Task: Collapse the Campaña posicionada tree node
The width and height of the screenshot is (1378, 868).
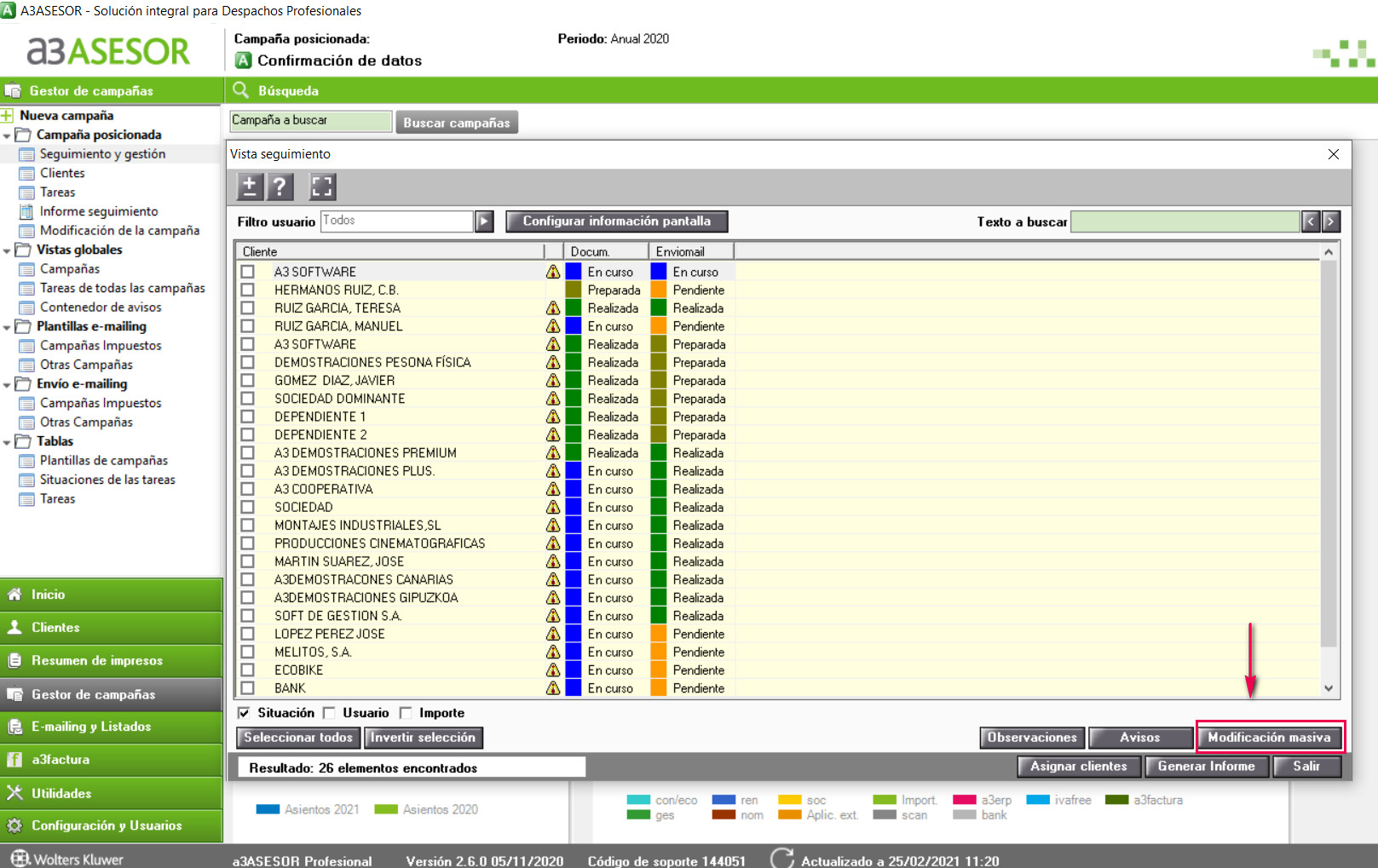Action: 7,135
